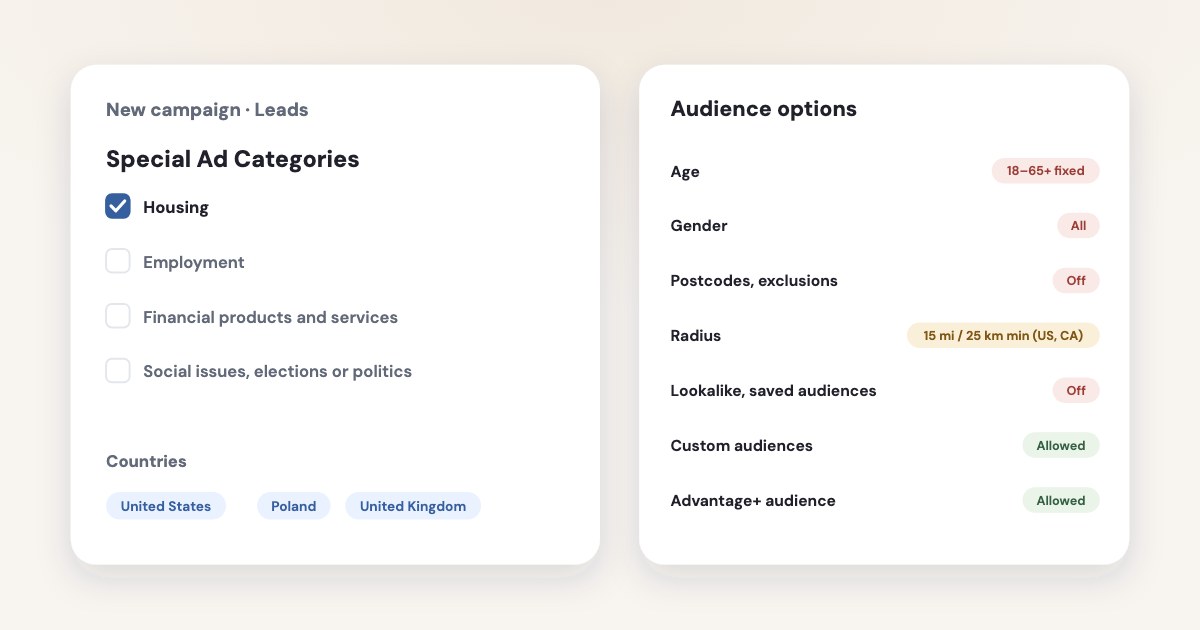The image size is (1200, 630).
Task: Click the Radius row label
Action: (696, 336)
